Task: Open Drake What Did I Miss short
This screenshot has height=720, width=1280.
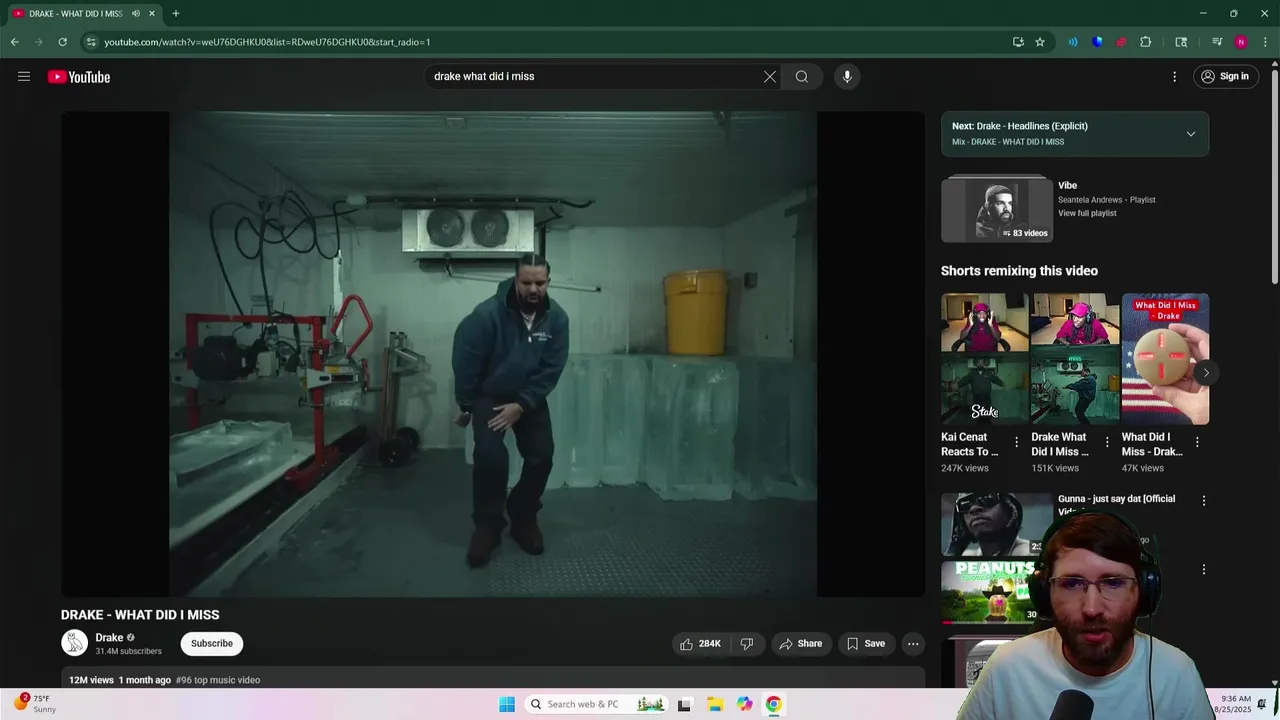Action: pos(1075,359)
